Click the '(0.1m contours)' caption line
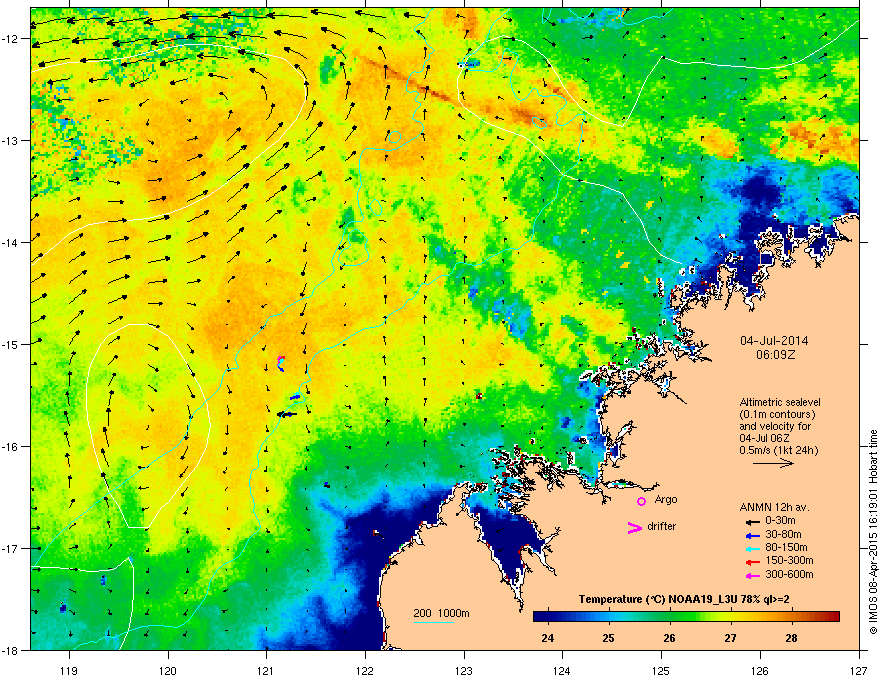The image size is (880, 680). pyautogui.click(x=777, y=415)
